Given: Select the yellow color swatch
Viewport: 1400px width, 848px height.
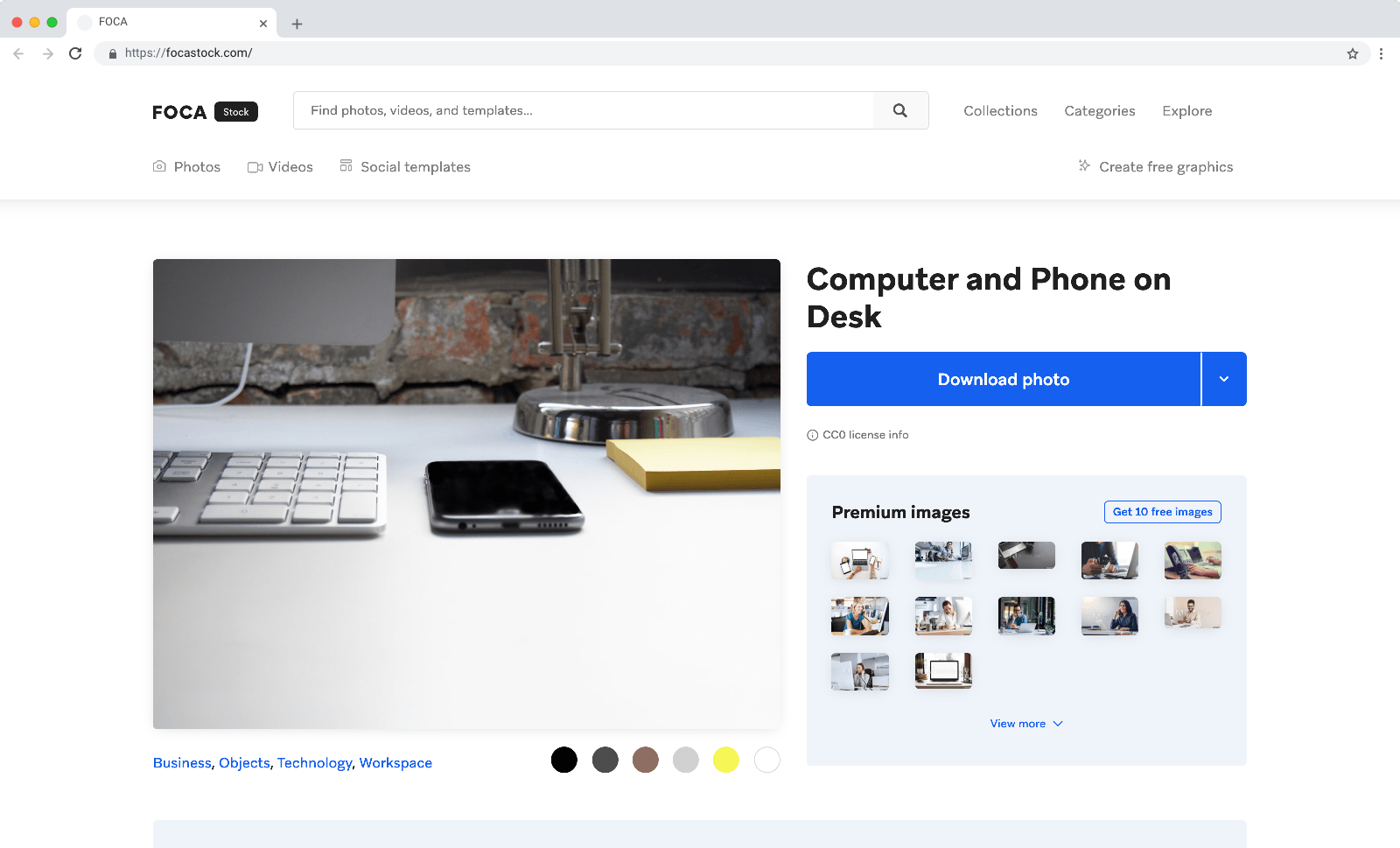Looking at the screenshot, I should [x=725, y=760].
